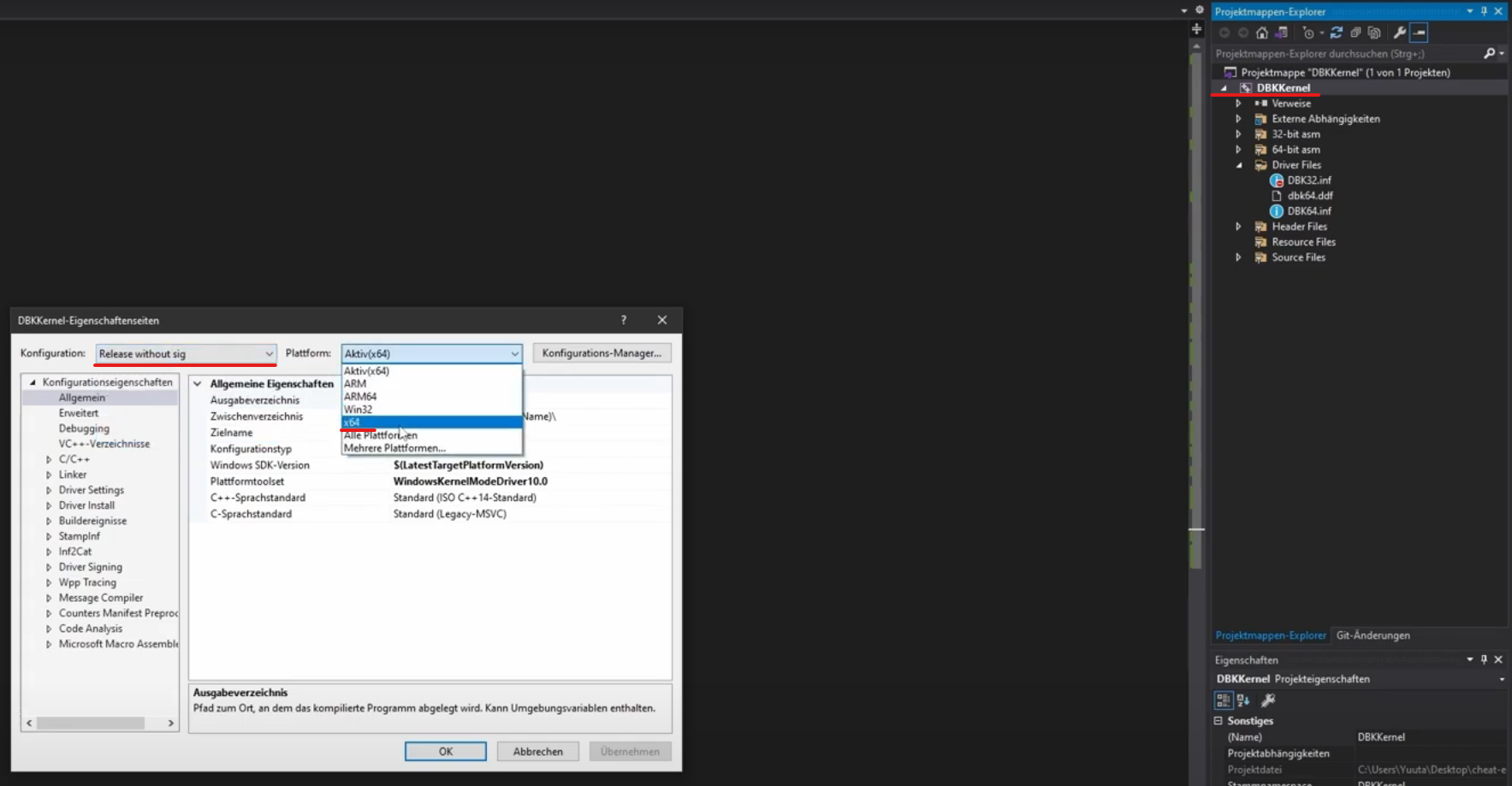Select the VC++-Verzeichnisse item
The image size is (1512, 786).
(104, 444)
